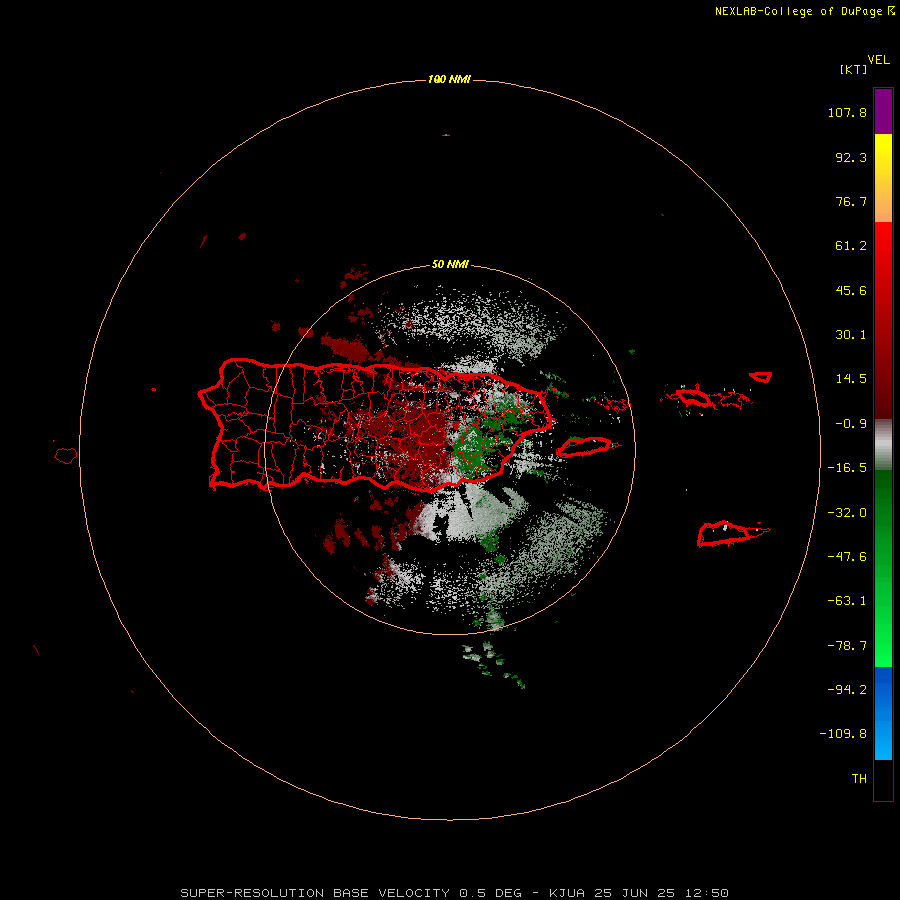
Task: Click the yellow segment of velocity color bar
Action: (883, 178)
